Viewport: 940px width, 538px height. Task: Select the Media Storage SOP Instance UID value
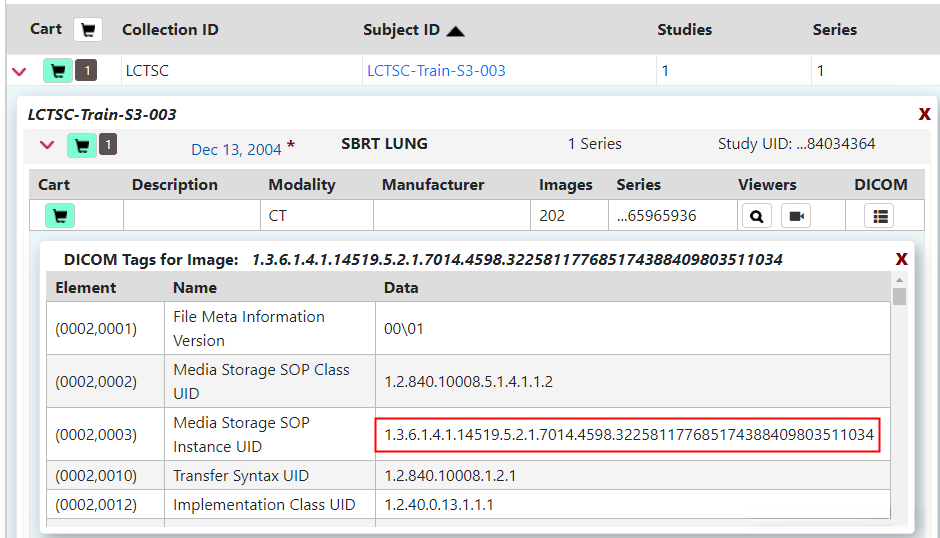pos(628,435)
